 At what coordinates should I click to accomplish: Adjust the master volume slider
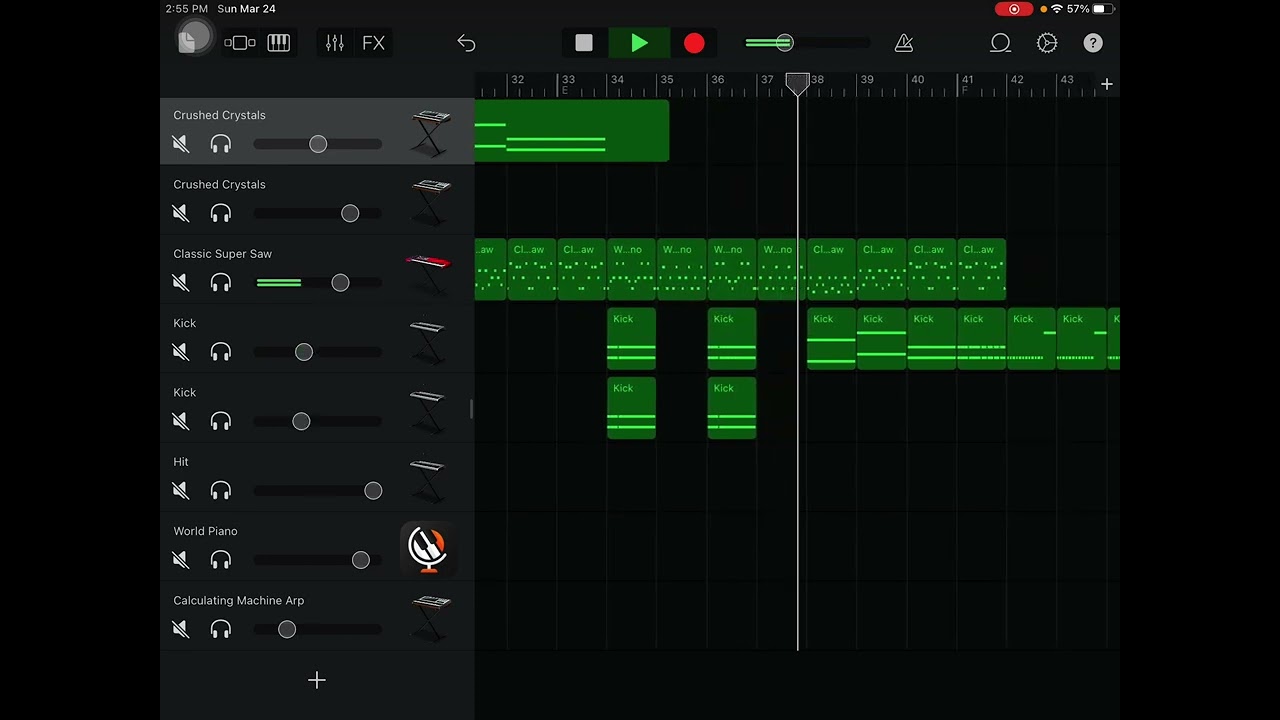(807, 43)
